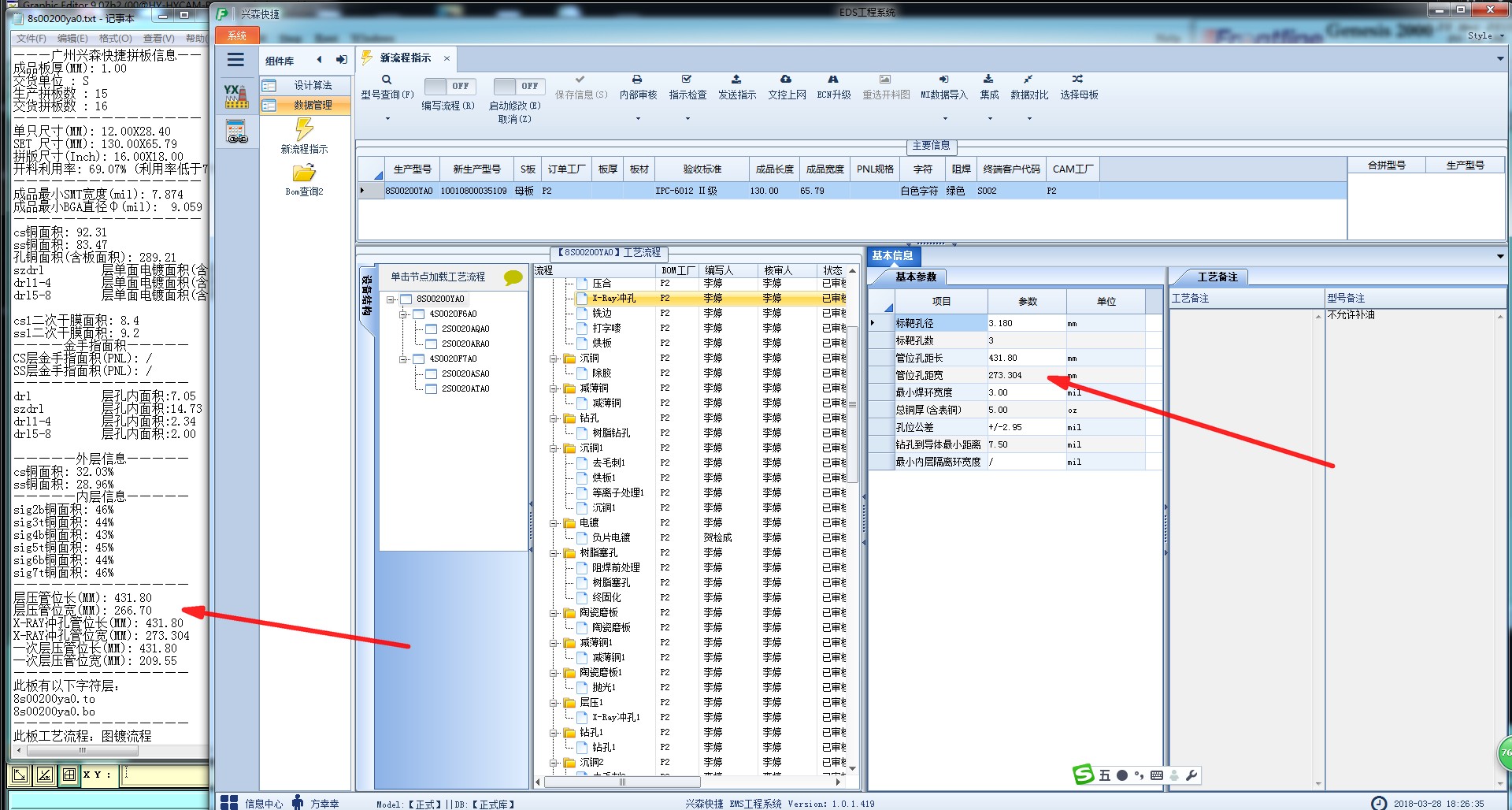Click the YX factory module icon
The height and width of the screenshot is (810, 1512).
point(235,96)
